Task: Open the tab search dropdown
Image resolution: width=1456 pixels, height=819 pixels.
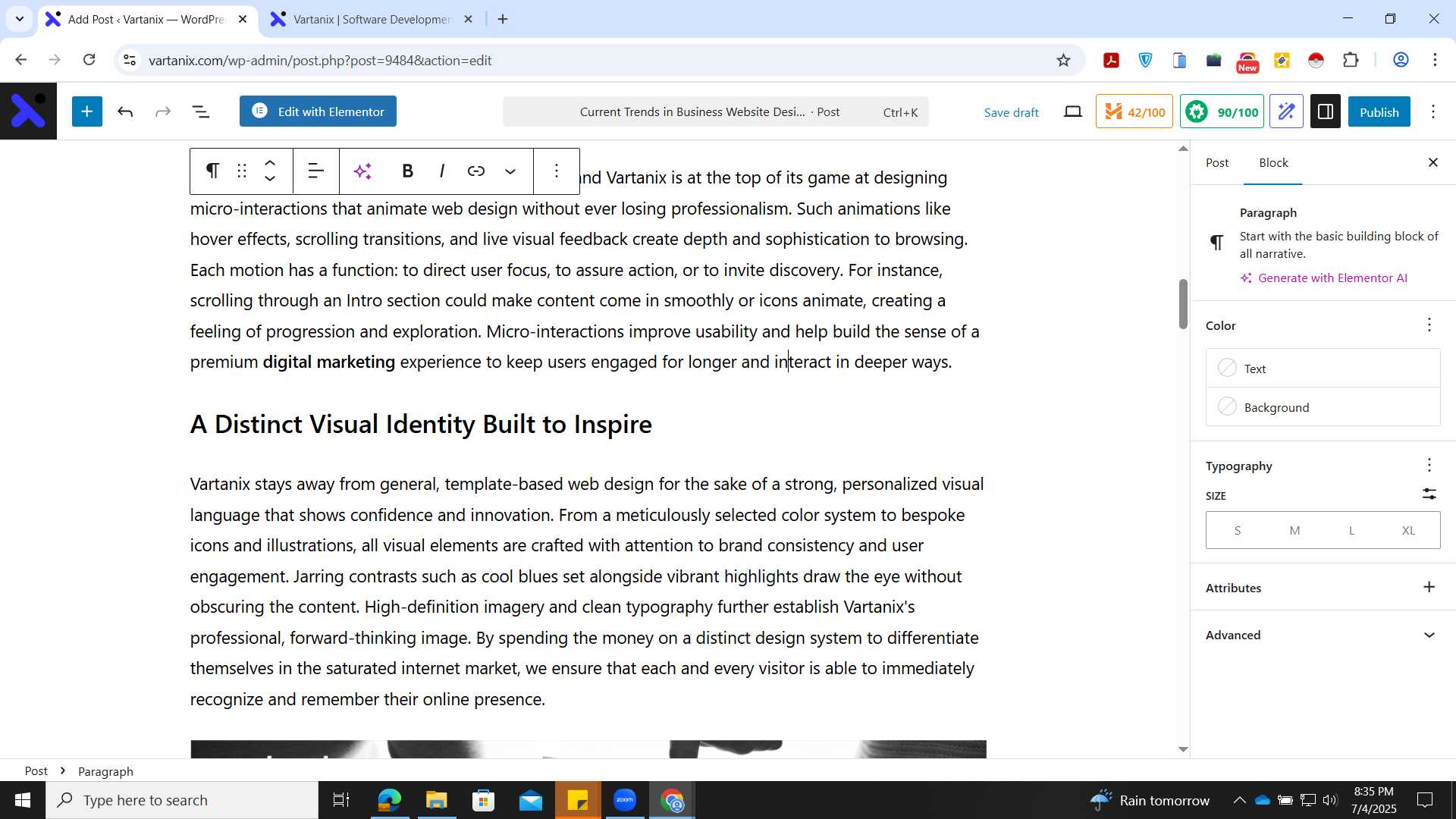Action: click(20, 19)
